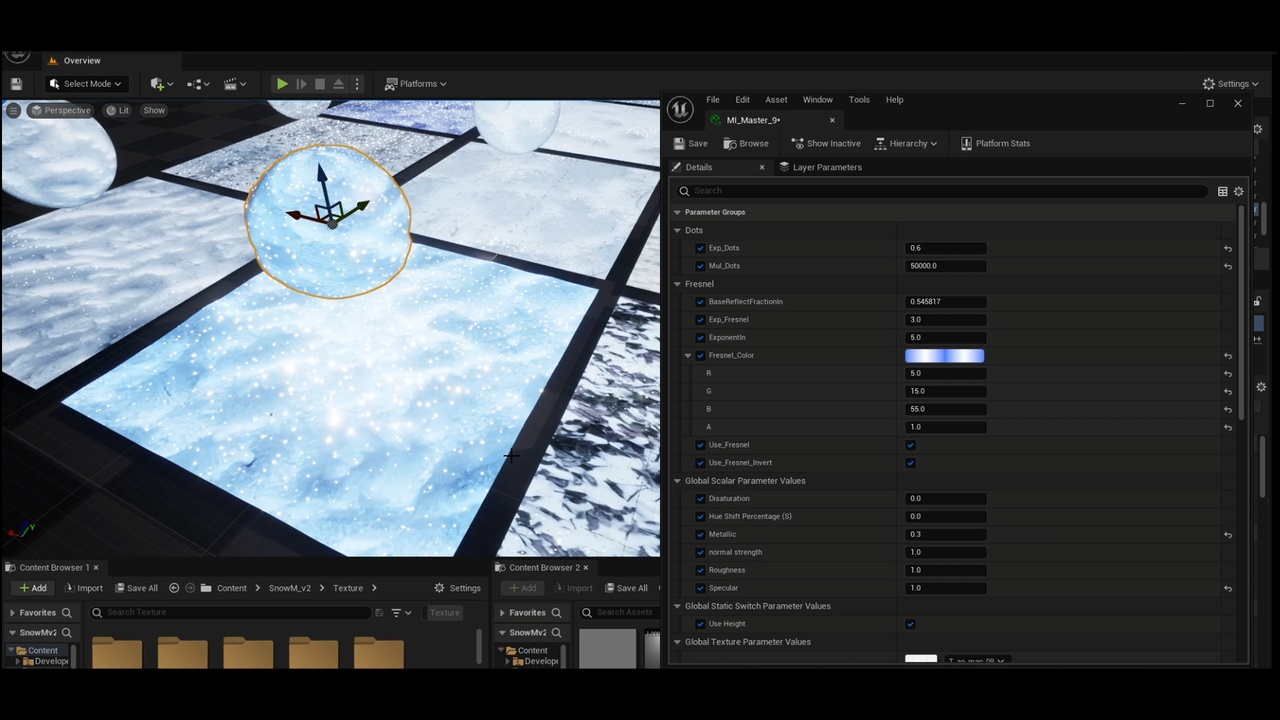
Task: Click Import in Content Browser 1
Action: pyautogui.click(x=83, y=588)
